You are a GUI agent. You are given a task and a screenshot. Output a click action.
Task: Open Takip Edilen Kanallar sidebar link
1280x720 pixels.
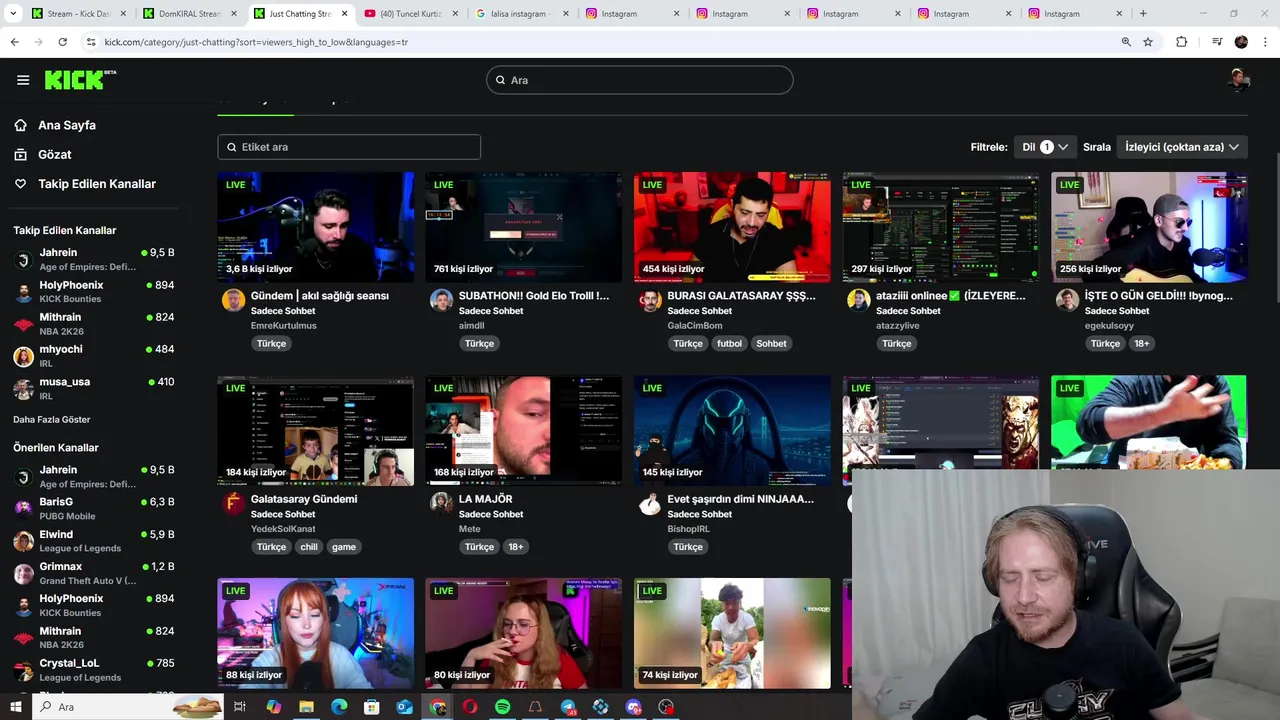(96, 184)
